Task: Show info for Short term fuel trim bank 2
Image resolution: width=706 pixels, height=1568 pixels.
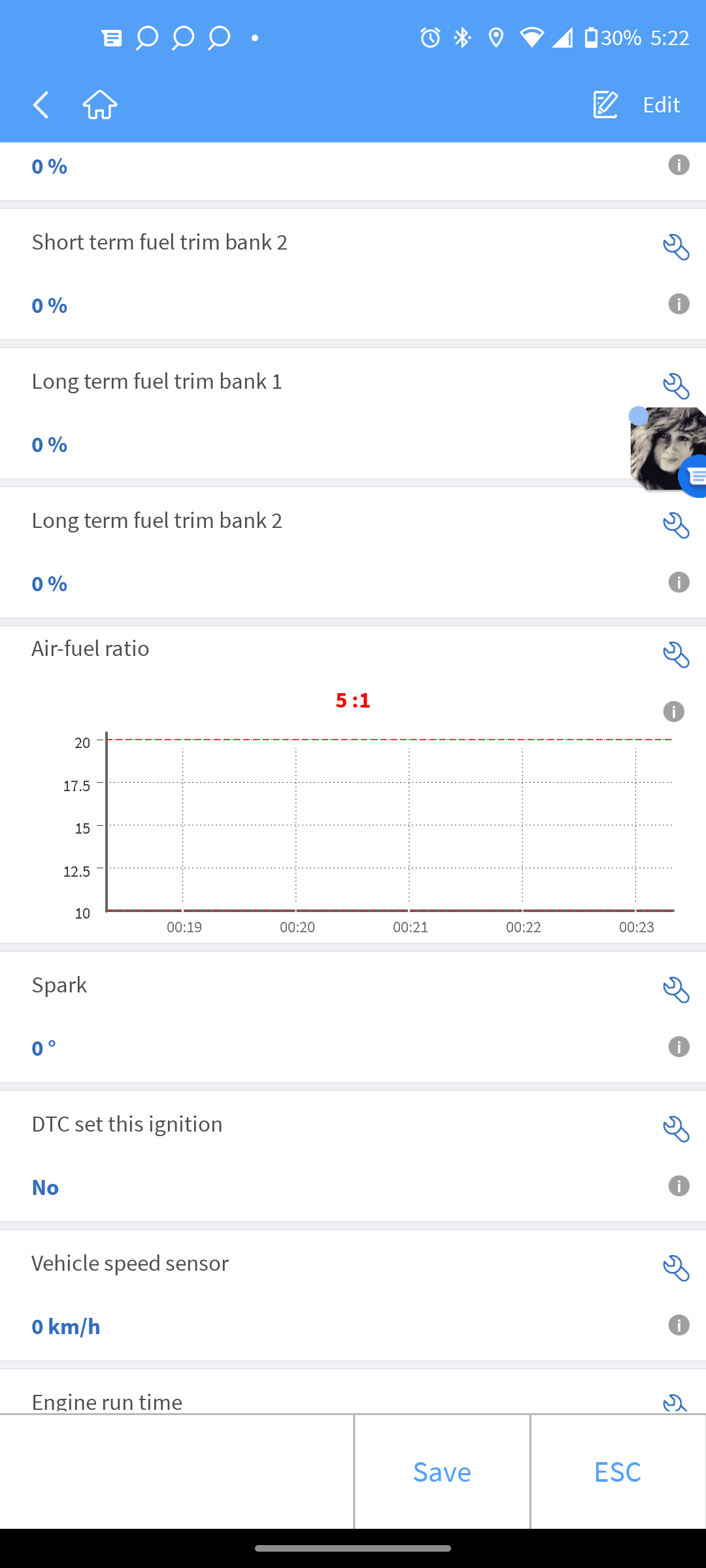Action: point(679,304)
